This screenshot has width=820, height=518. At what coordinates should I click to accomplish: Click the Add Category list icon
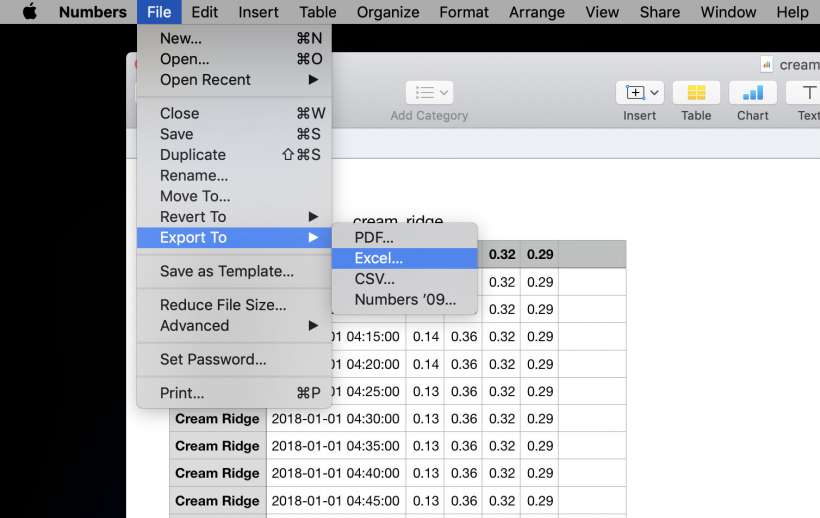[429, 92]
